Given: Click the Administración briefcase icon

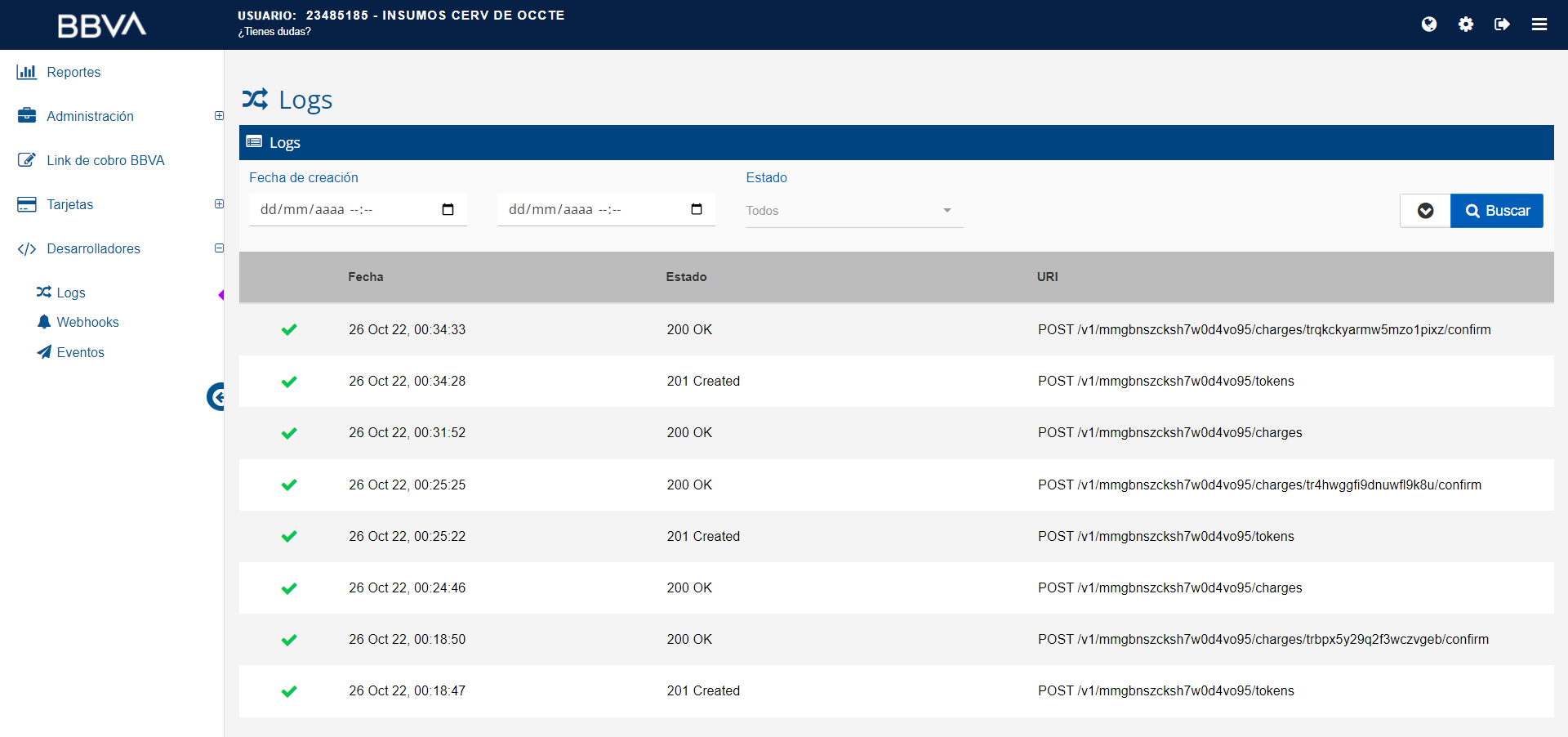Looking at the screenshot, I should tap(27, 116).
